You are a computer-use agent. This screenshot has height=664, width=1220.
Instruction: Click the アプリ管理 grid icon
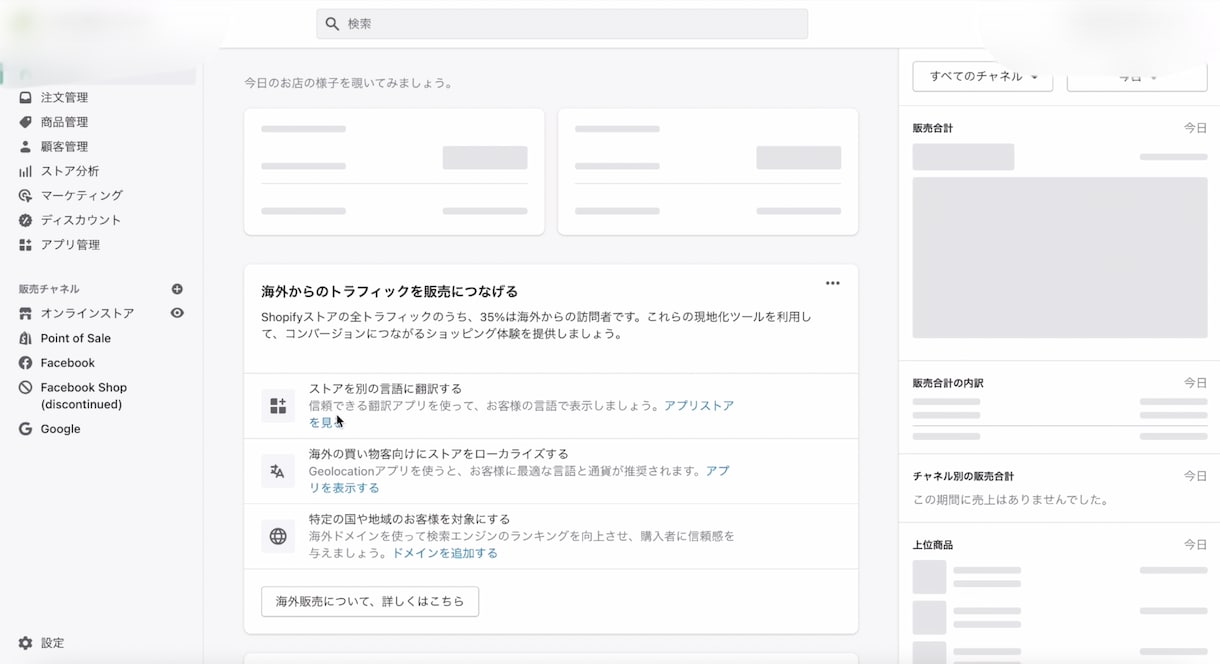pos(25,244)
